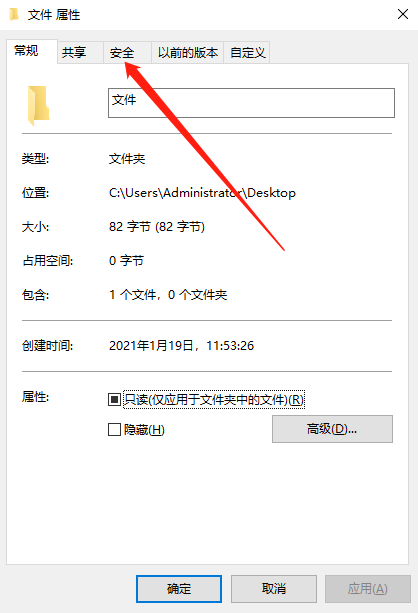
Task: Click the 1 个文件，0 个文件夹 contents text
Action: pos(168,294)
